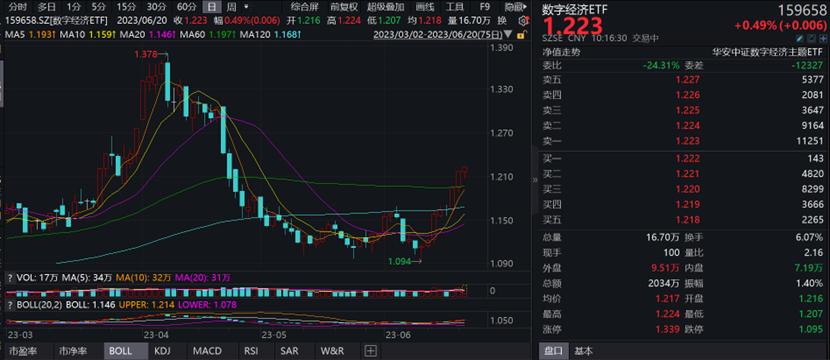
Task: Select W&R indicator tab
Action: (x=332, y=350)
